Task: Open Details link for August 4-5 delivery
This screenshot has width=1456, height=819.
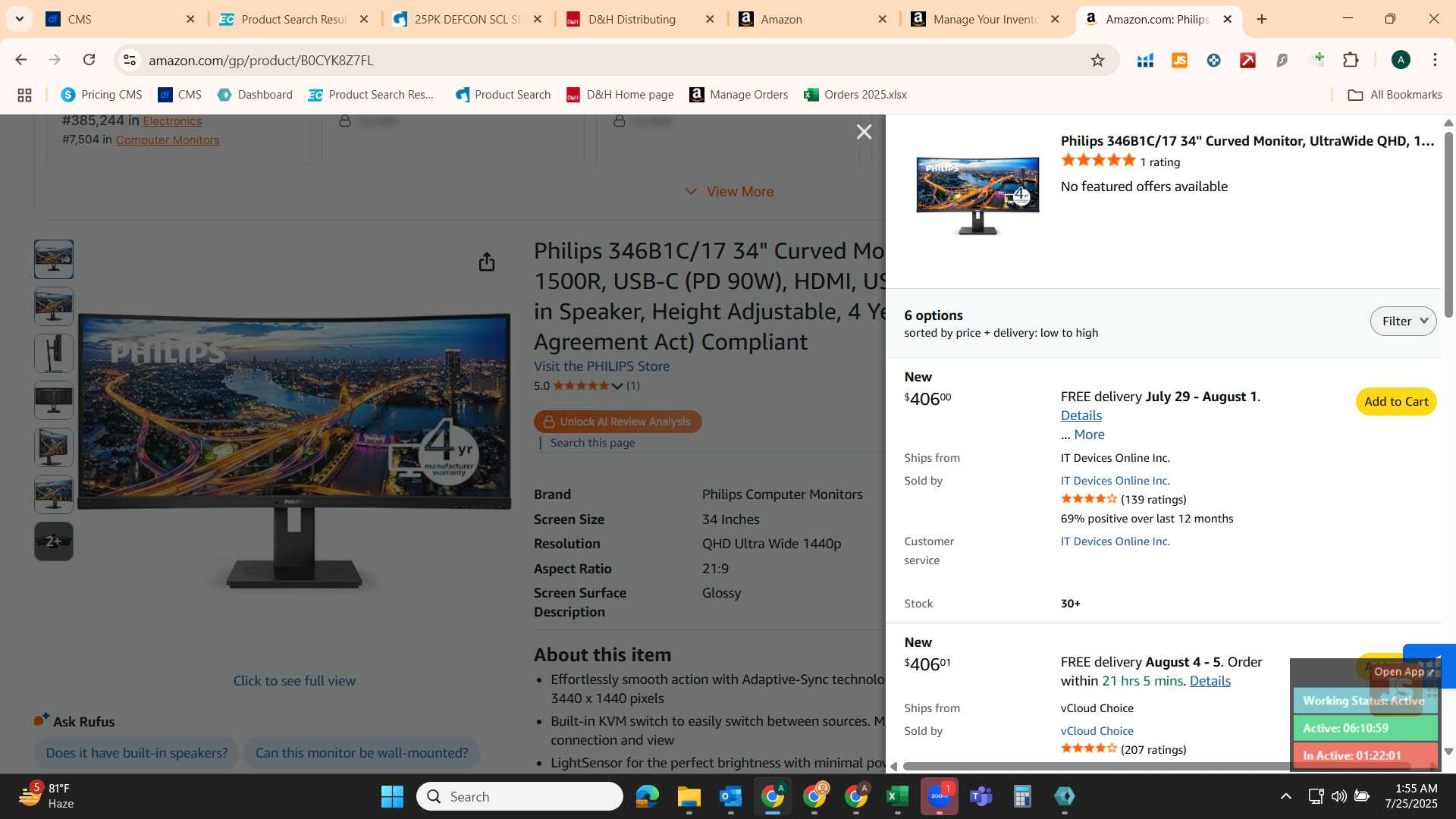Action: (x=1210, y=681)
